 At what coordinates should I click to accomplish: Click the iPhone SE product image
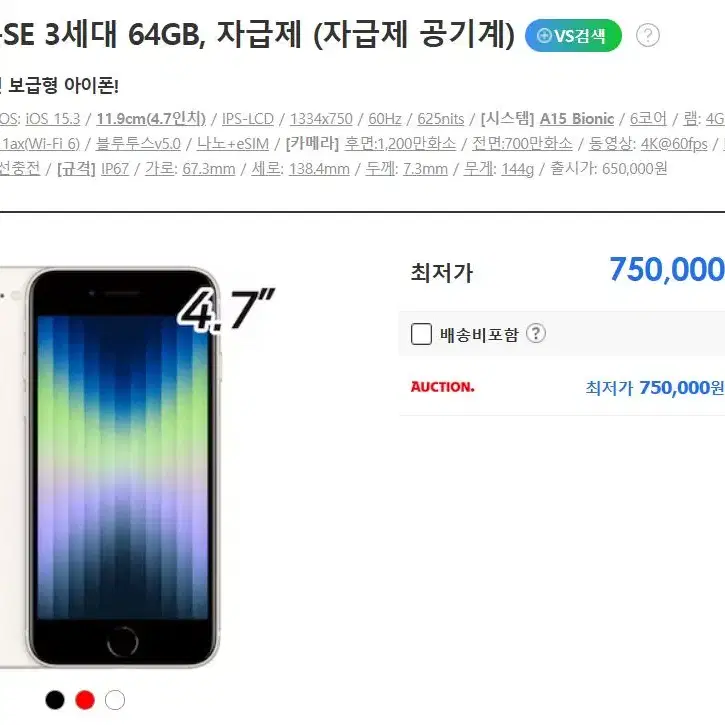(110, 467)
